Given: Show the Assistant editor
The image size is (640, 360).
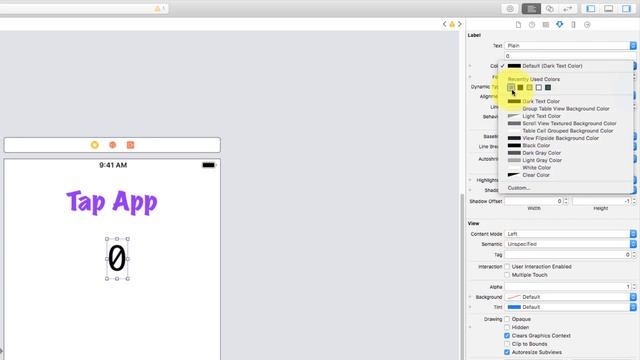Looking at the screenshot, I should pyautogui.click(x=550, y=9).
